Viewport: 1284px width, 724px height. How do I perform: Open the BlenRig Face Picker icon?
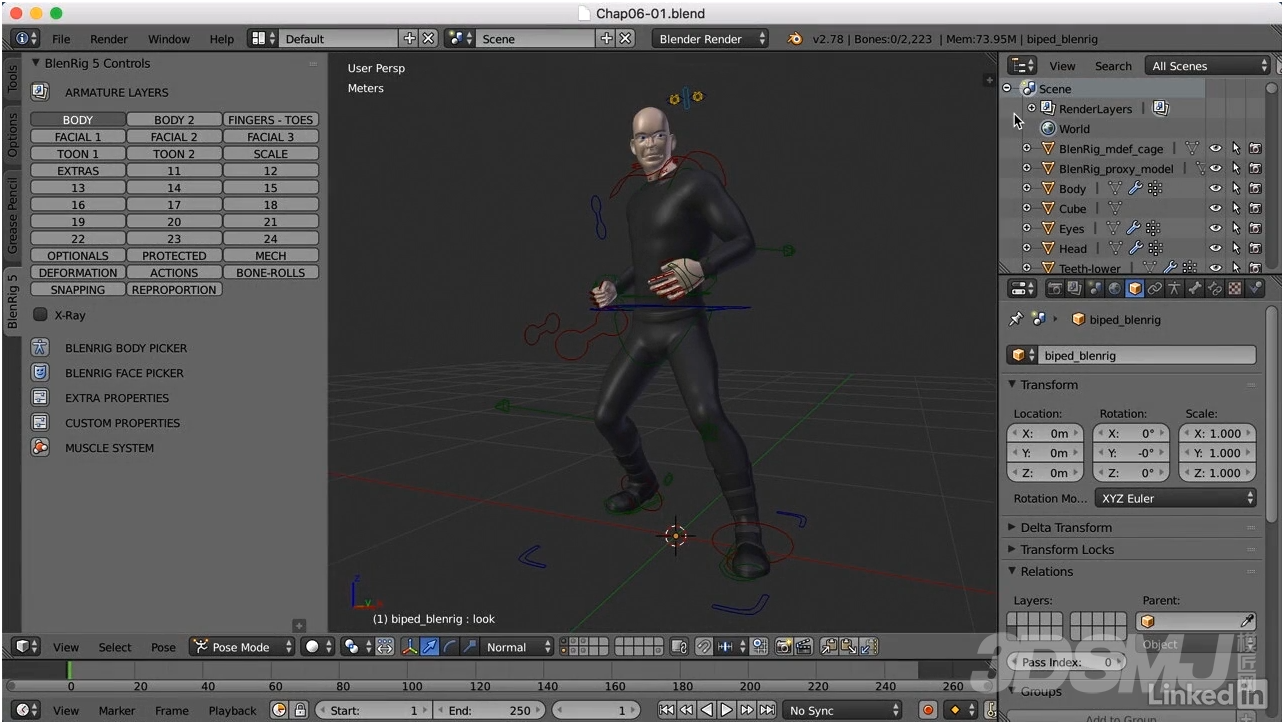point(40,373)
